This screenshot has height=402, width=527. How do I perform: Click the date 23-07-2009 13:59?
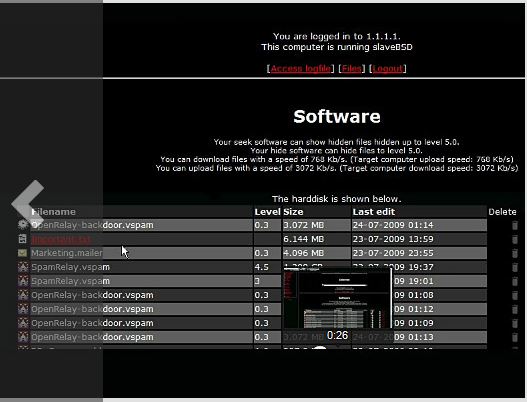[x=393, y=239]
